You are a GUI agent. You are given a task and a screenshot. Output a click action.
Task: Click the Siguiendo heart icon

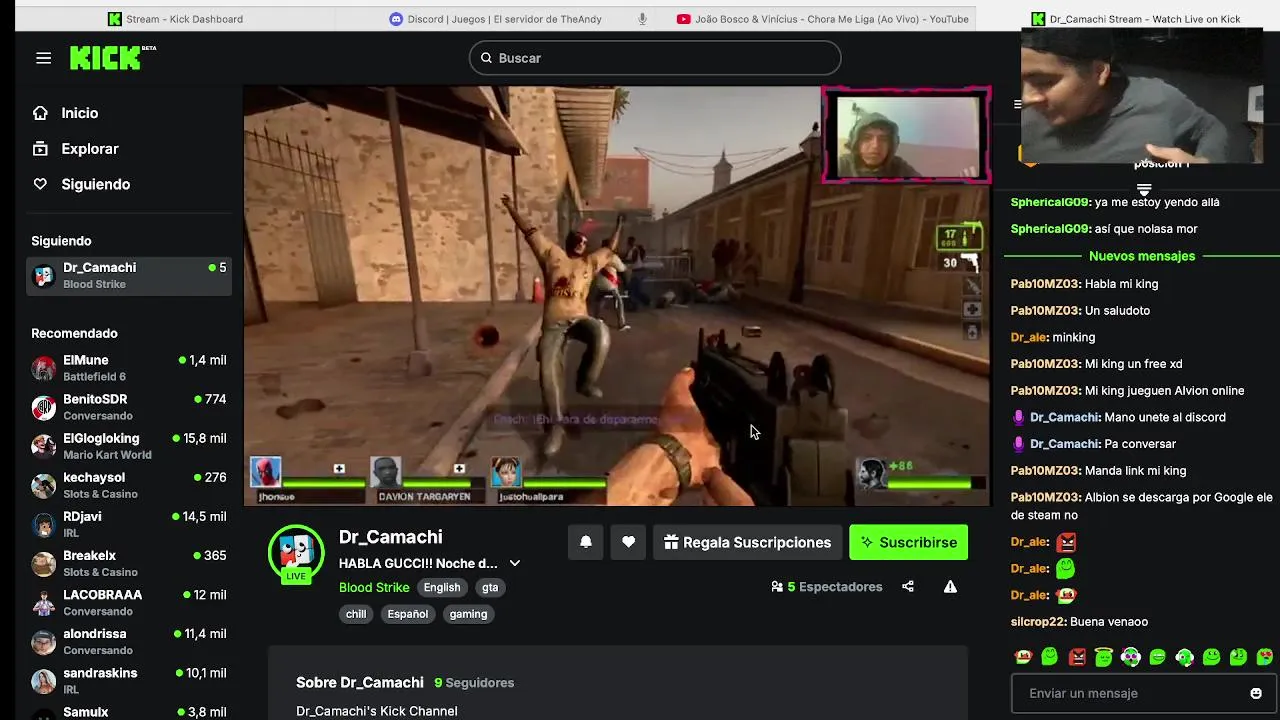point(40,184)
